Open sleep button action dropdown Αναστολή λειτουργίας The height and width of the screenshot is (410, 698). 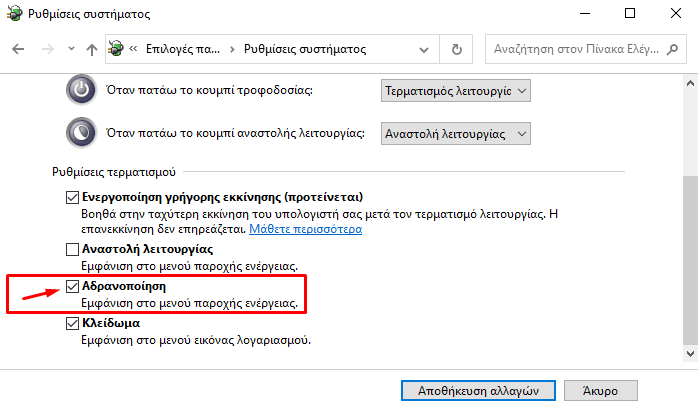456,134
